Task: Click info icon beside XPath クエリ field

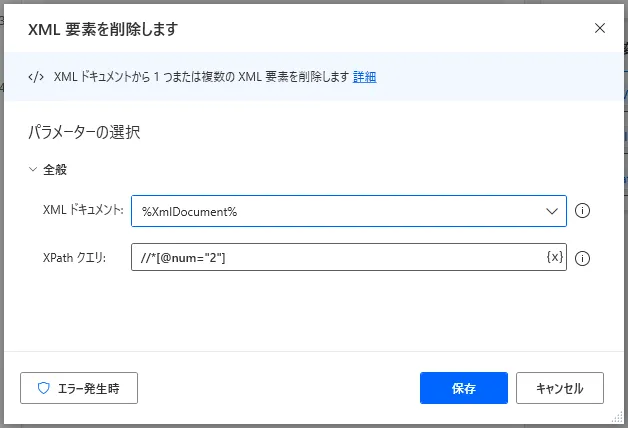Action: pyautogui.click(x=582, y=258)
